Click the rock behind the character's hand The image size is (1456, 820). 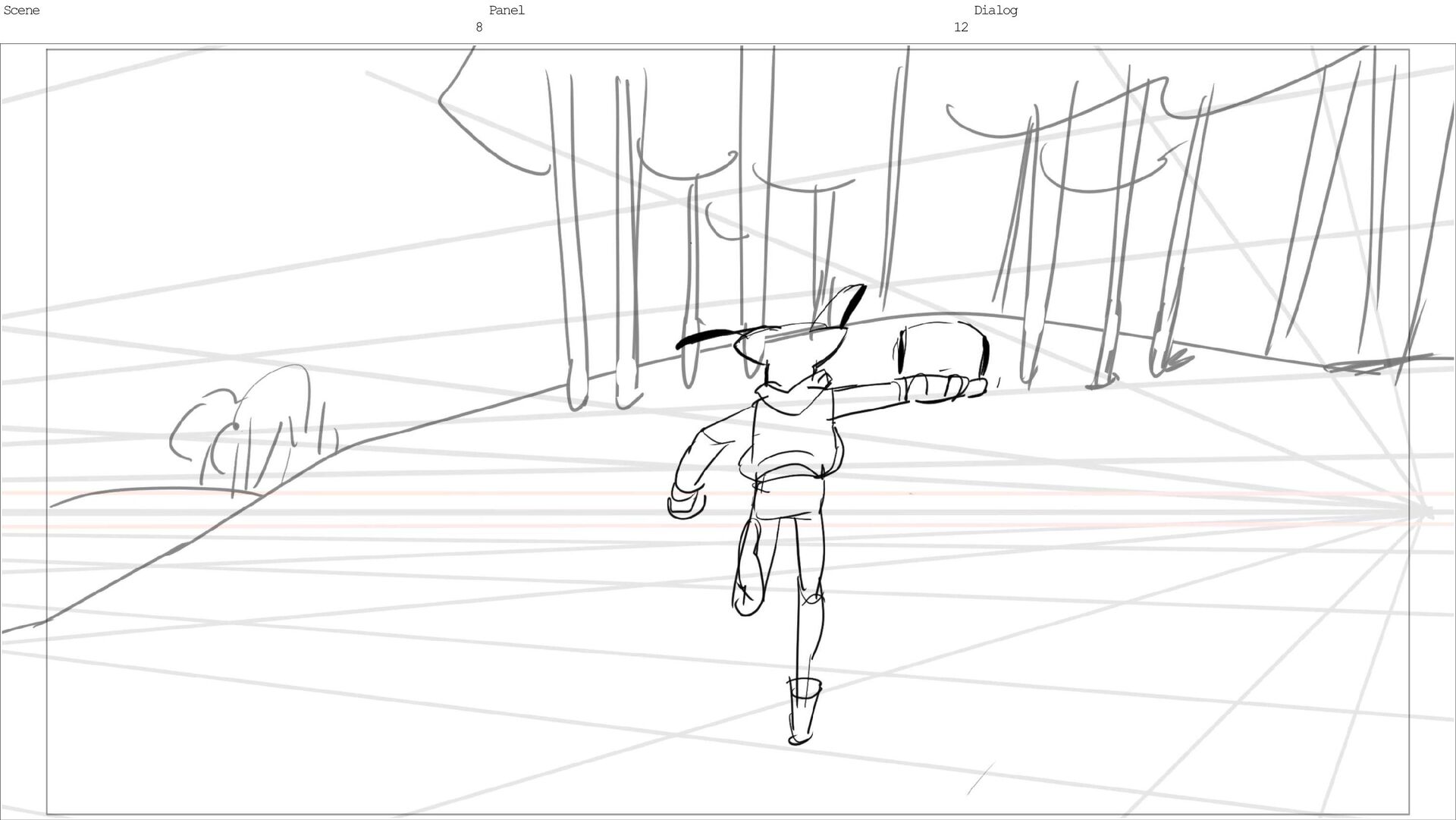pos(943,347)
